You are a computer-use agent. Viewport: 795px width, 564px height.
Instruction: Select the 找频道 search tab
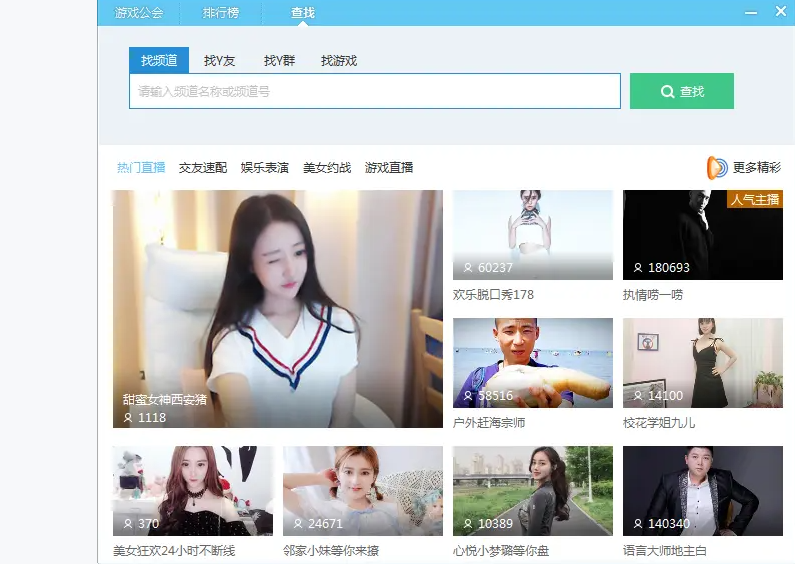tap(159, 60)
